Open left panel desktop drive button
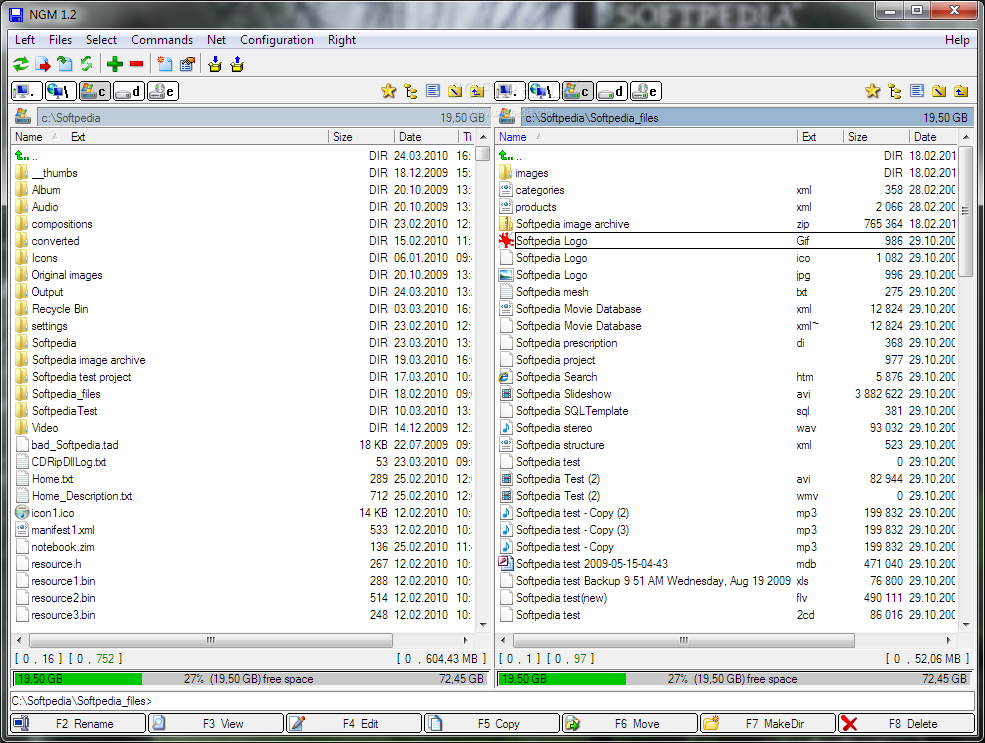 pyautogui.click(x=27, y=92)
